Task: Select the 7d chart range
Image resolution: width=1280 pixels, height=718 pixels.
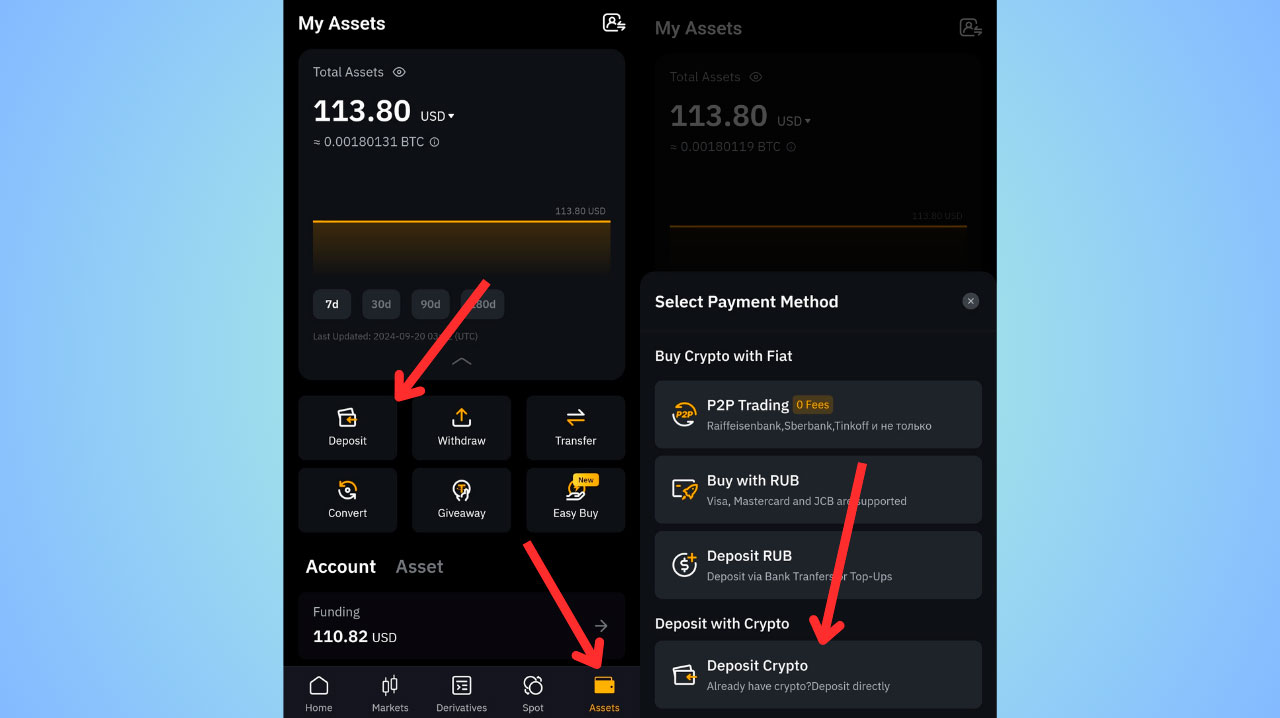Action: 332,304
